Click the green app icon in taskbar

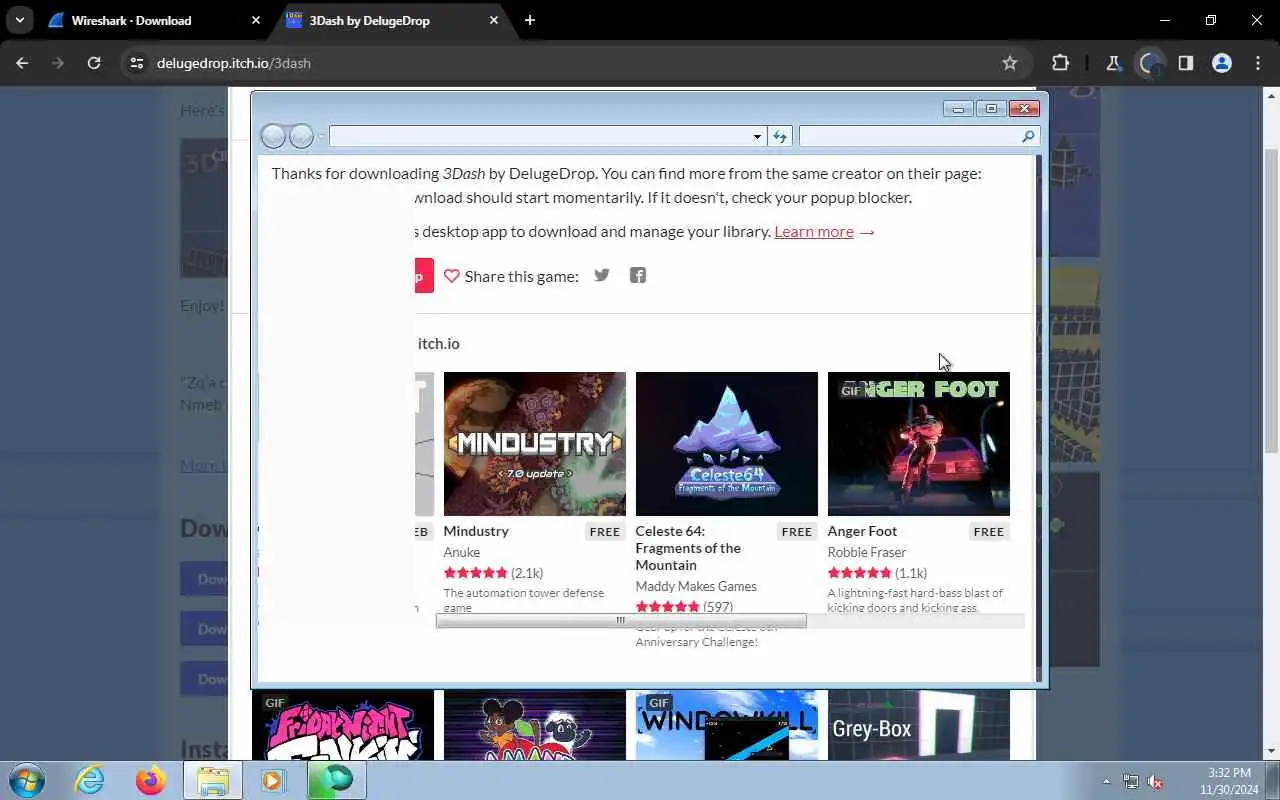click(337, 780)
